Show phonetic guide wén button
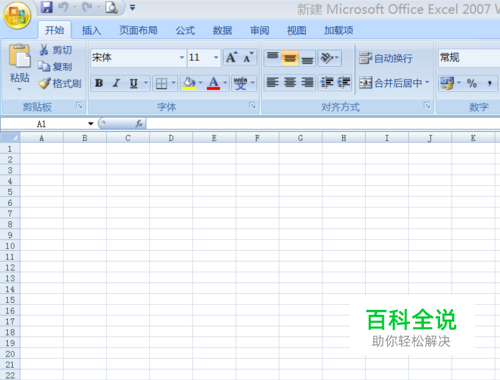The height and width of the screenshot is (380, 500). 240,83
